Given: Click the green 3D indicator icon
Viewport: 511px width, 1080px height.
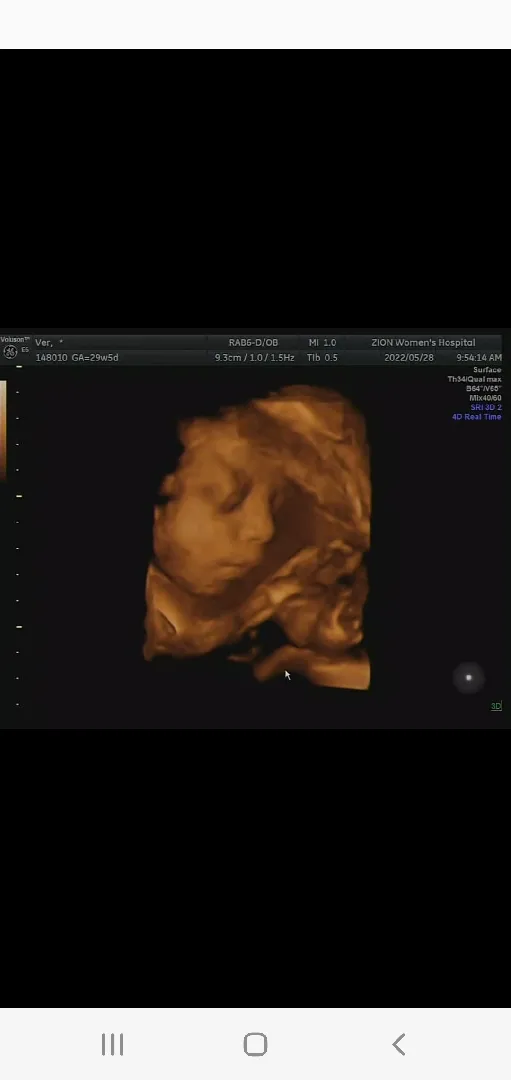Looking at the screenshot, I should [496, 706].
